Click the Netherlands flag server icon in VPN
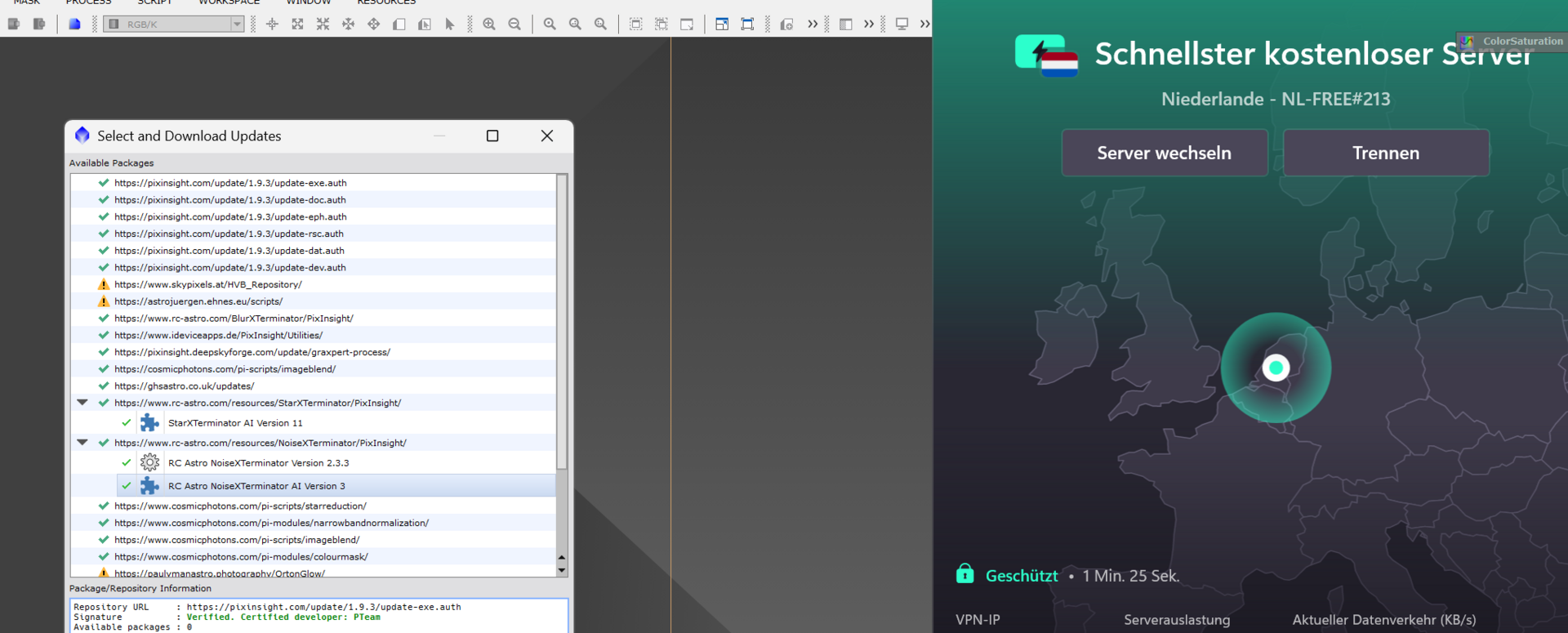 1047,55
